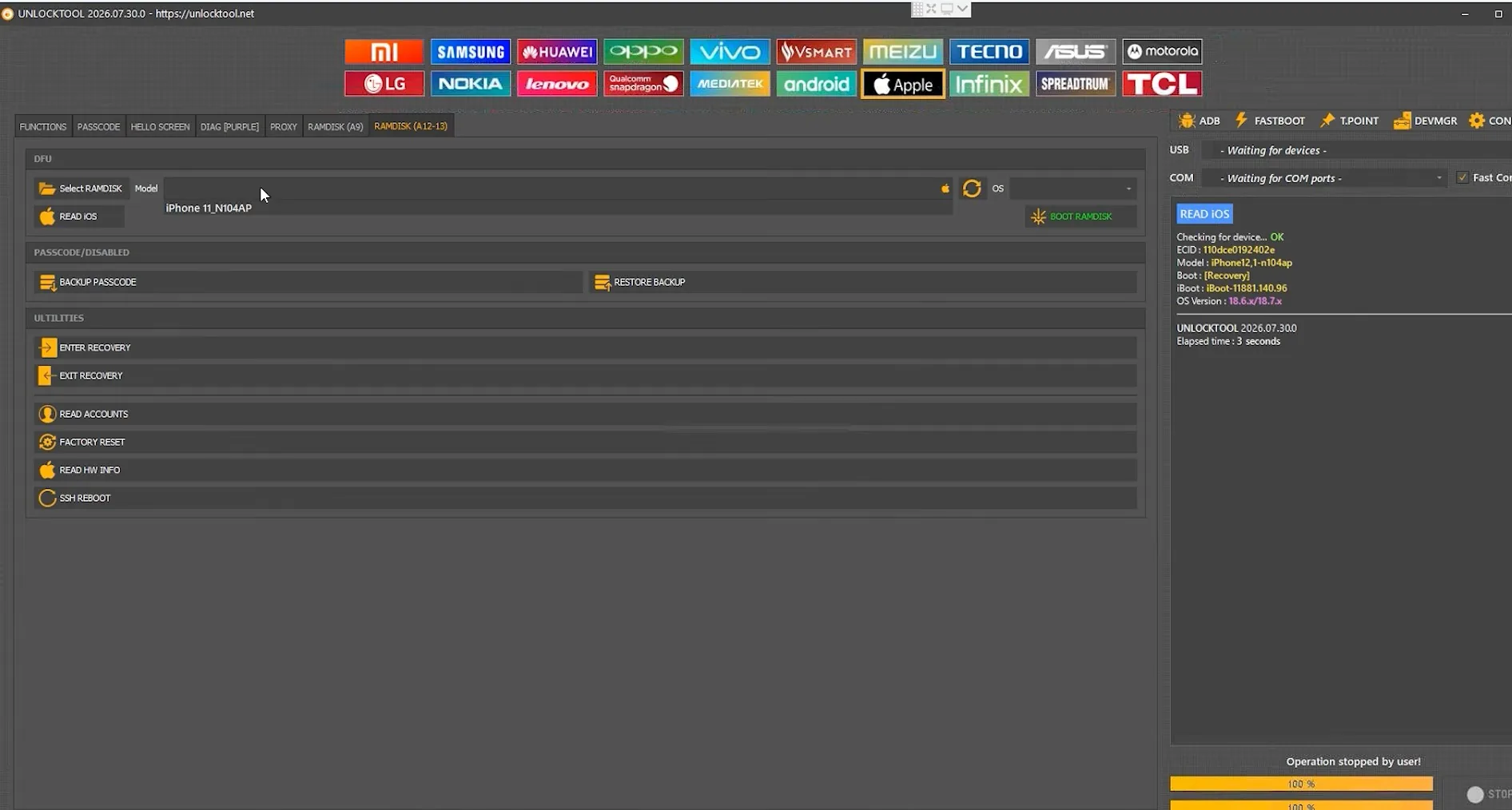Pick the TCL brand logo
Viewport: 1512px width, 810px height.
tap(1162, 84)
